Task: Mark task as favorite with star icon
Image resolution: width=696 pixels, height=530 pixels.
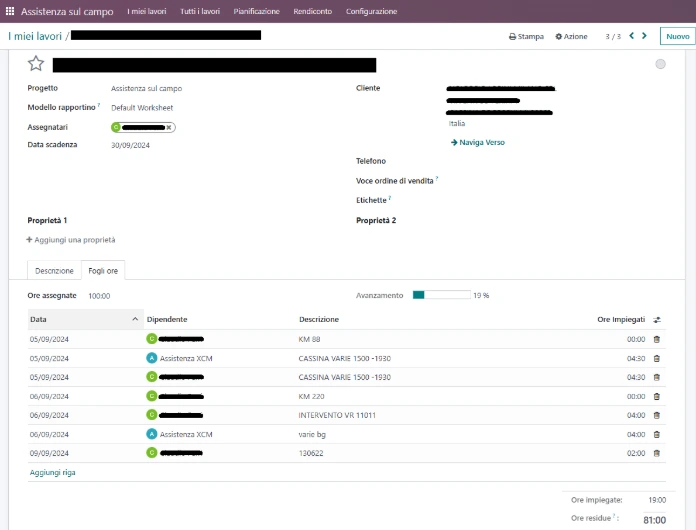Action: click(x=36, y=64)
